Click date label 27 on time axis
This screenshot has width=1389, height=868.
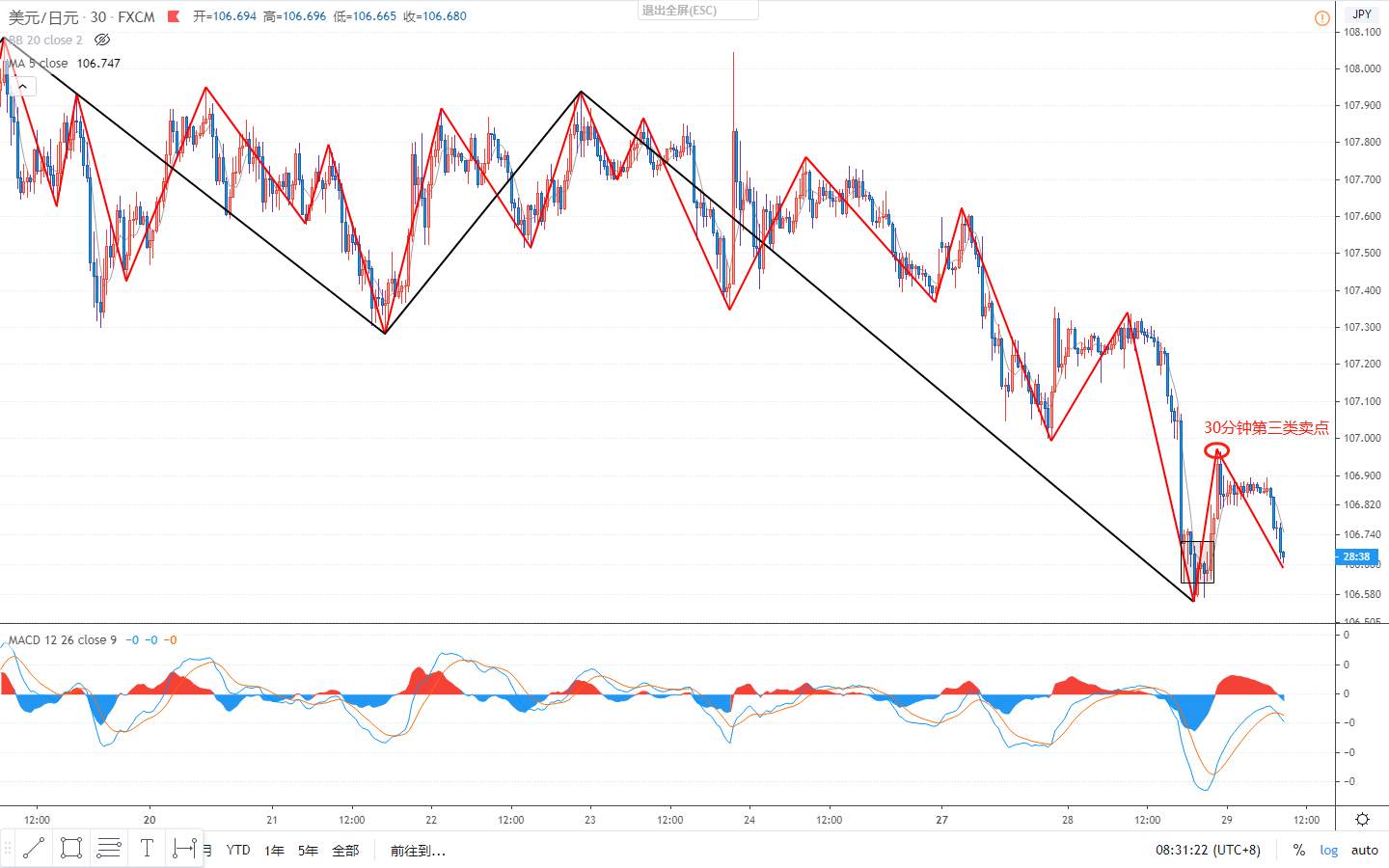941,820
